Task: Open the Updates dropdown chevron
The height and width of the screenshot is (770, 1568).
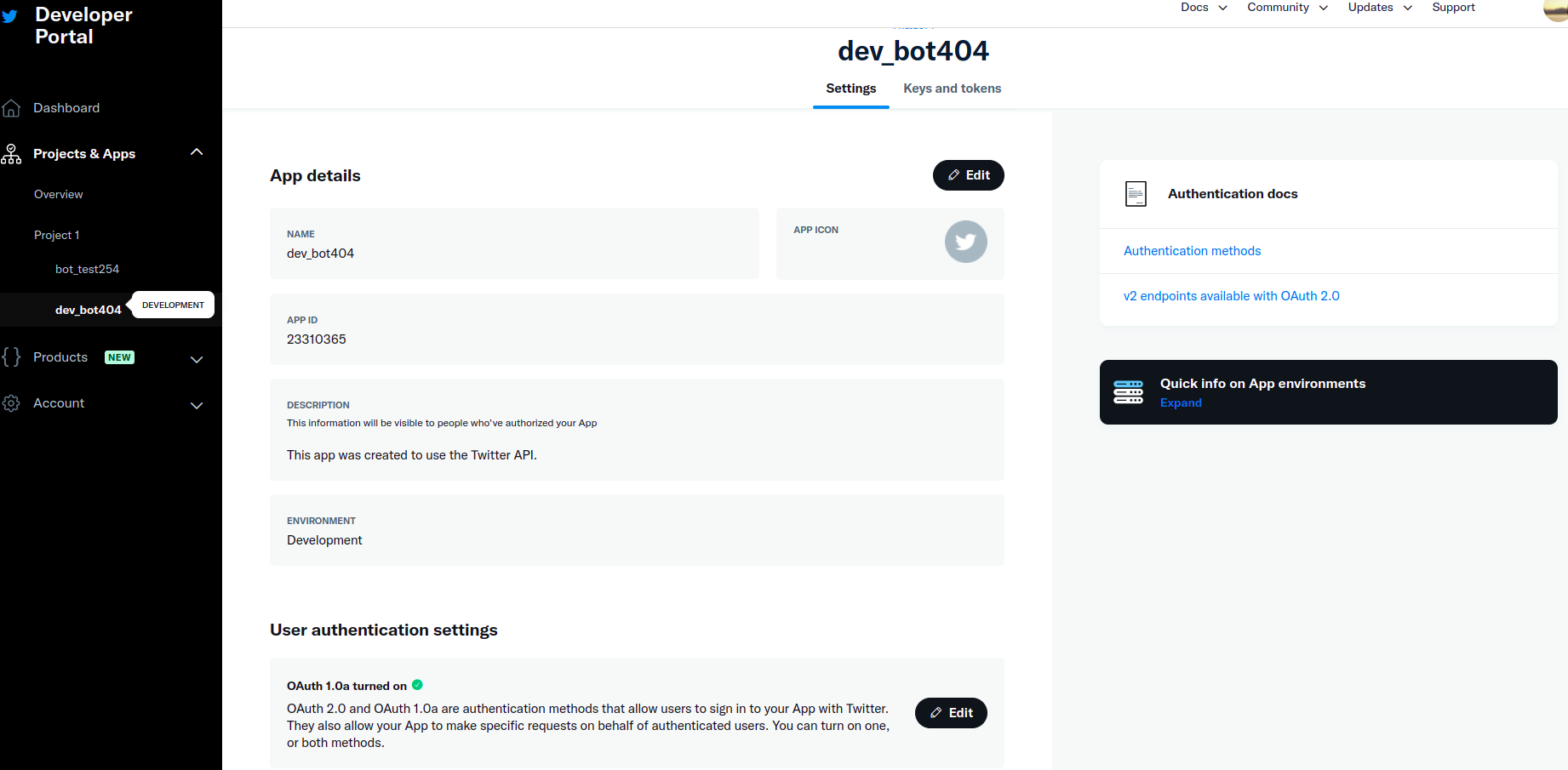Action: 1407,8
